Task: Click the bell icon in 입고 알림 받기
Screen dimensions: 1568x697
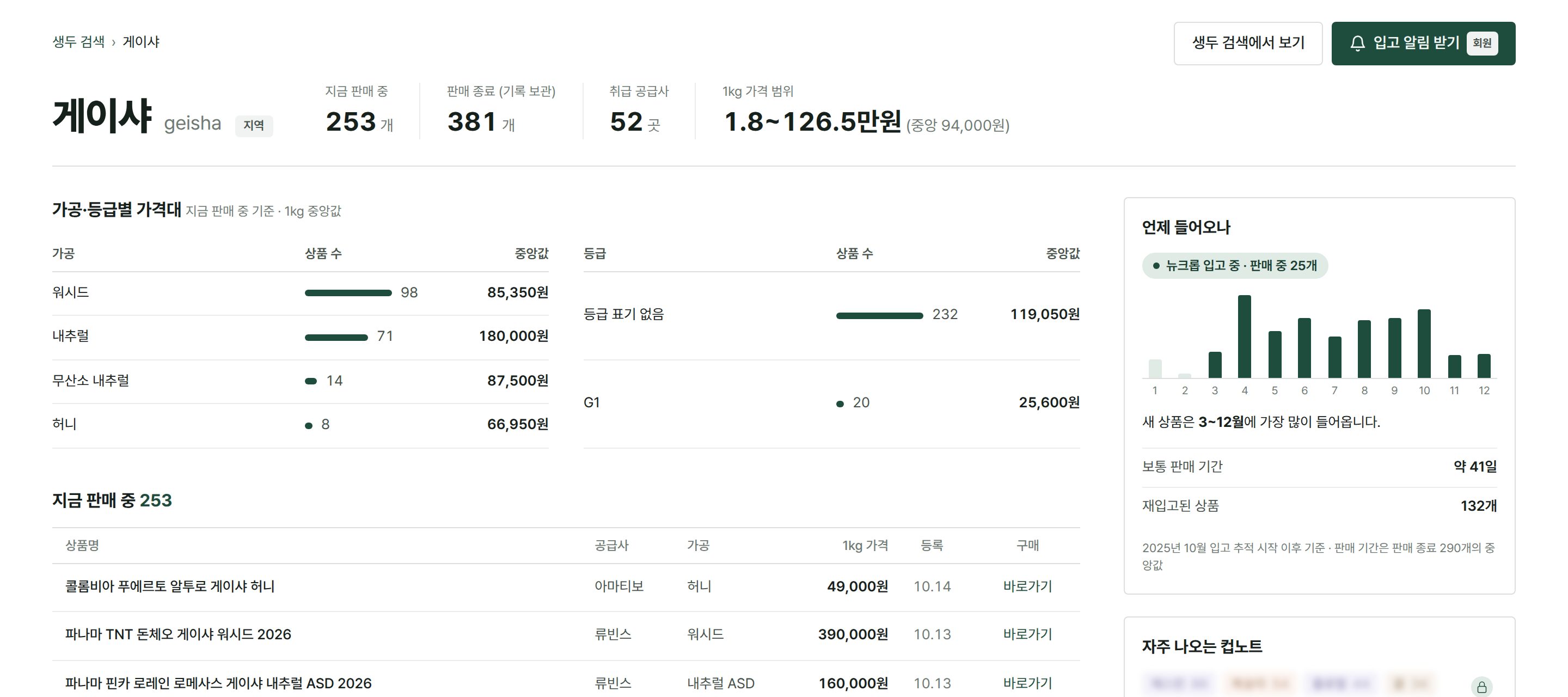Action: click(x=1357, y=43)
